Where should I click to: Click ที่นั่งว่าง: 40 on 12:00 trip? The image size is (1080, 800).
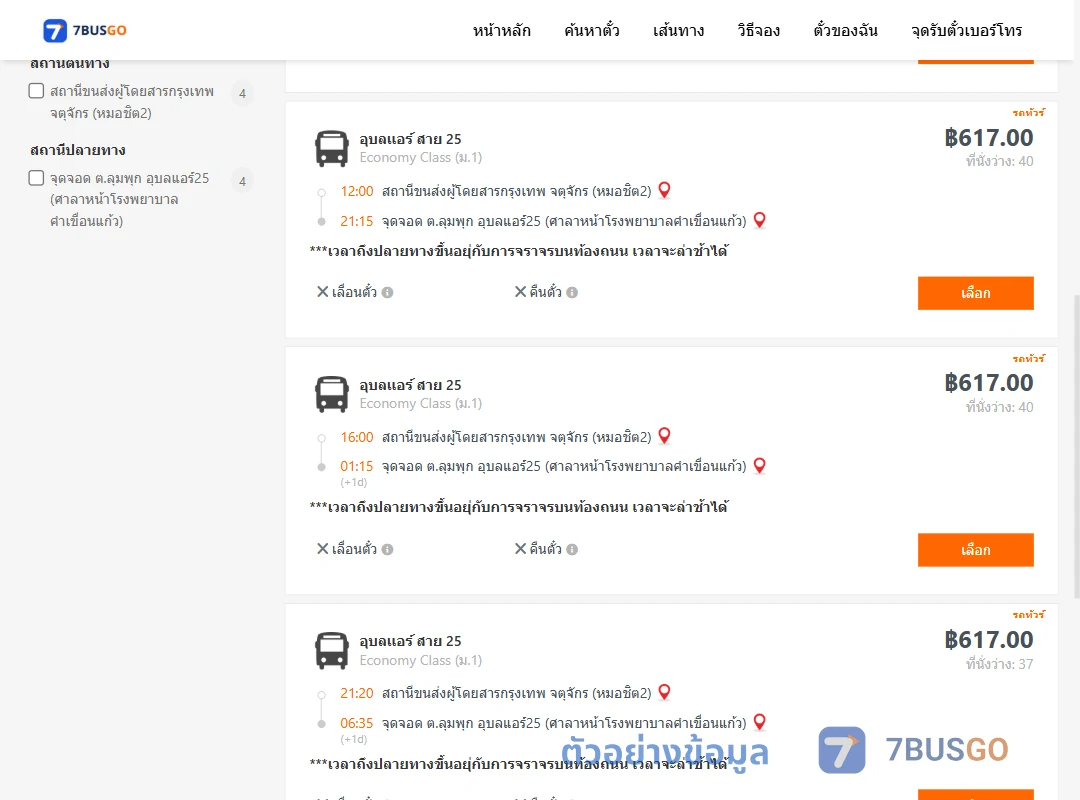[999, 161]
